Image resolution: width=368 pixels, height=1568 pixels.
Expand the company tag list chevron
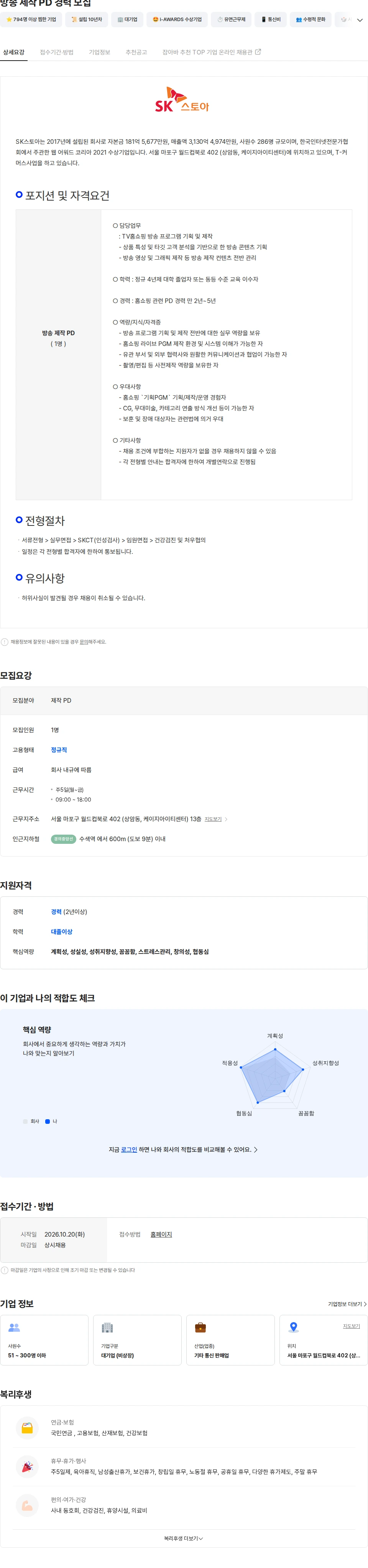[360, 20]
